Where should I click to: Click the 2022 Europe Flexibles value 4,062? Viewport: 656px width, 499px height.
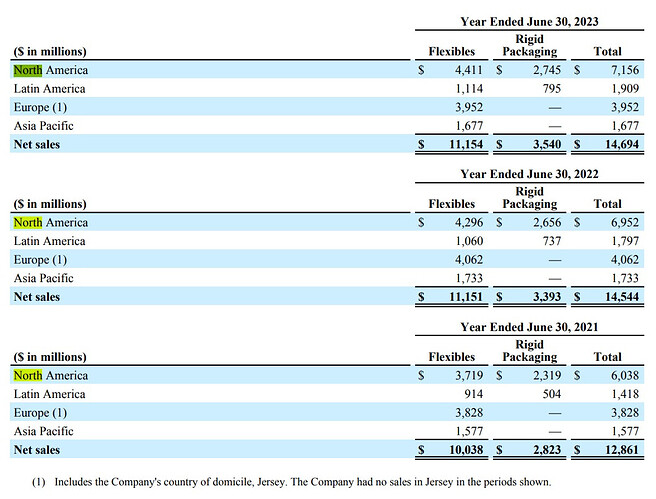coord(469,260)
